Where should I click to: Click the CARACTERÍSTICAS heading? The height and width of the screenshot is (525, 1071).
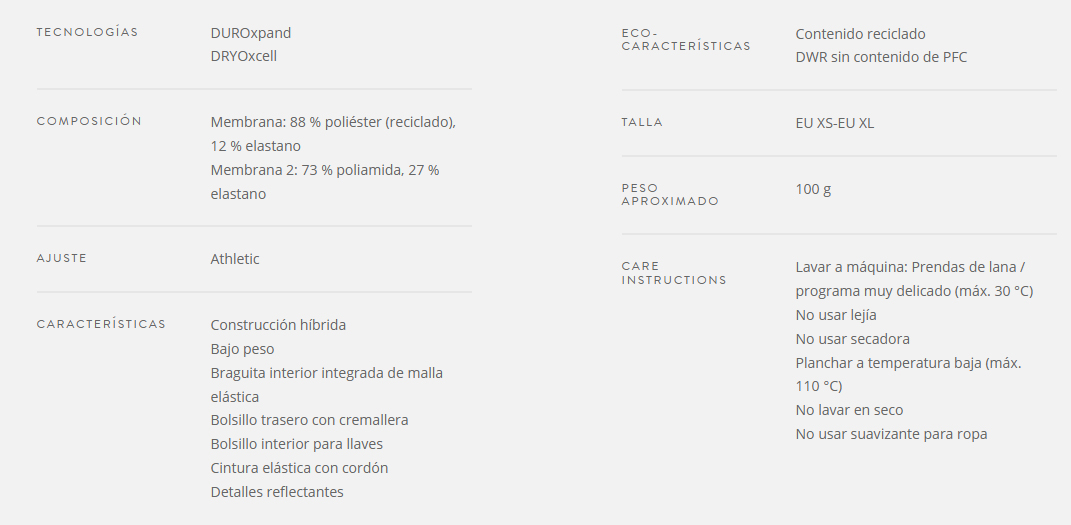click(101, 324)
